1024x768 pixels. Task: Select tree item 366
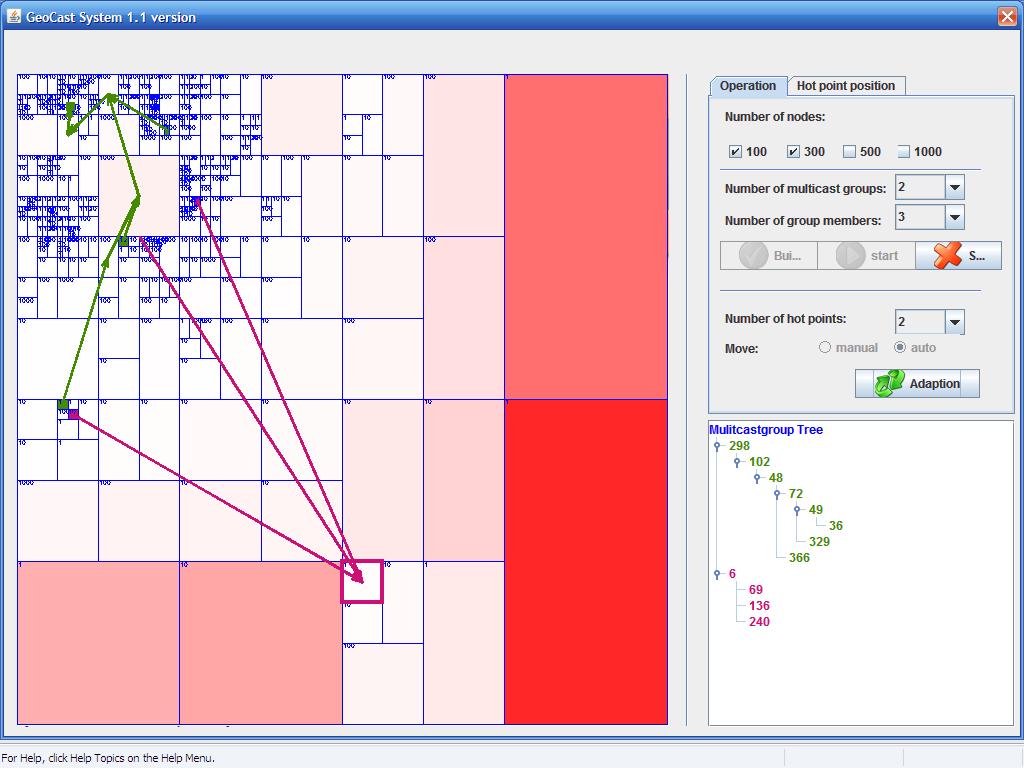pyautogui.click(x=799, y=558)
